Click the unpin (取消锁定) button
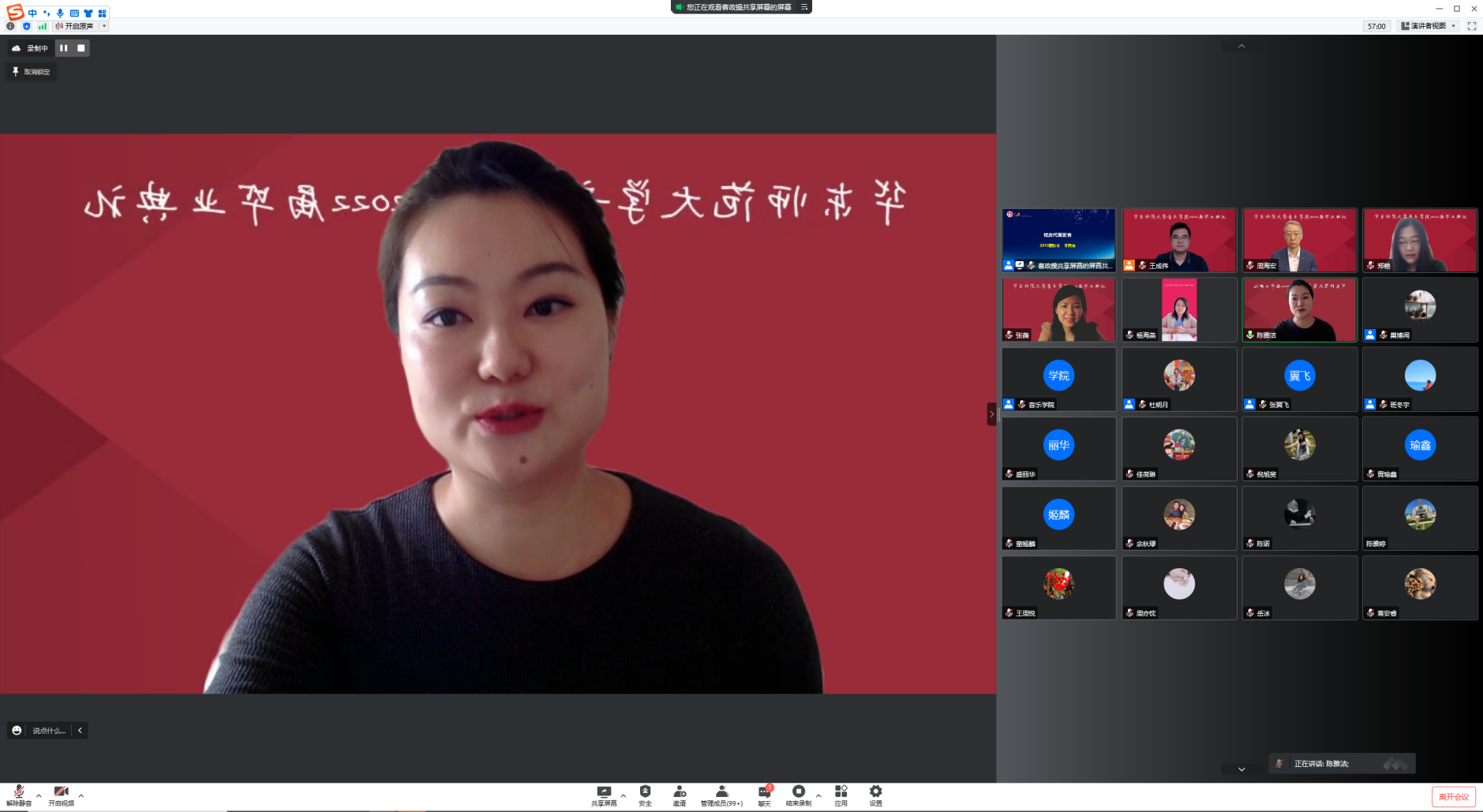The image size is (1483, 812). [32, 72]
